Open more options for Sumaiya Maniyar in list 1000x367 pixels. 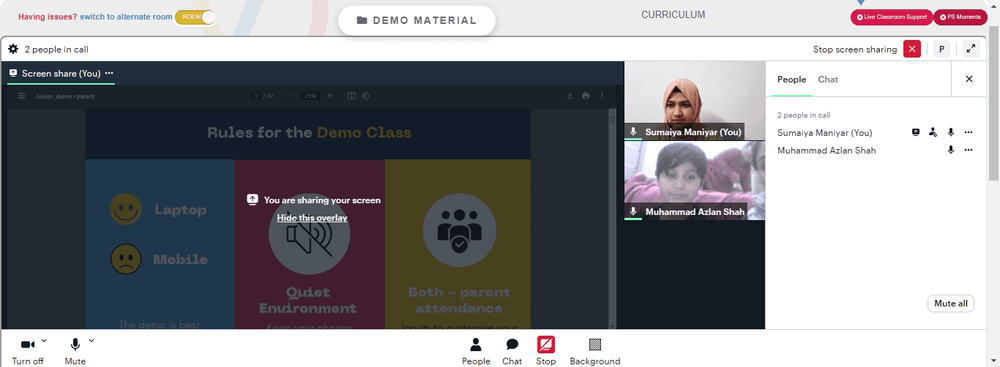[x=968, y=132]
